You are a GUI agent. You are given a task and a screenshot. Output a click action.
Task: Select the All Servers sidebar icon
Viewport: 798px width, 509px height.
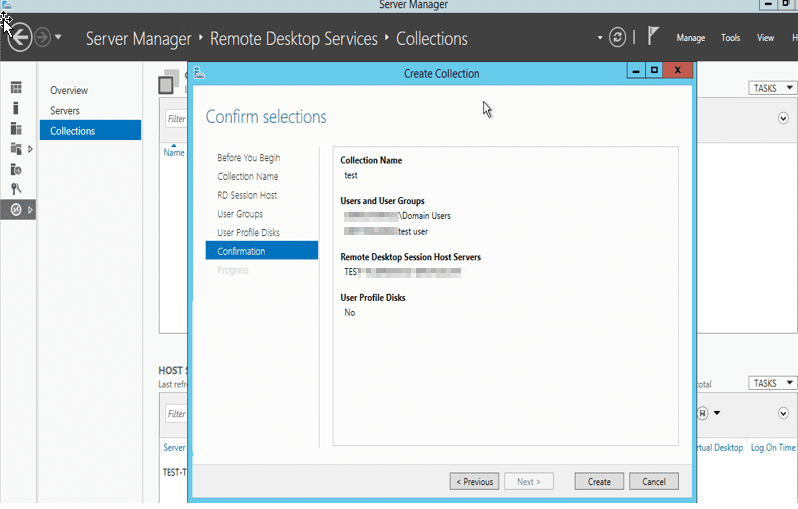[x=16, y=129]
